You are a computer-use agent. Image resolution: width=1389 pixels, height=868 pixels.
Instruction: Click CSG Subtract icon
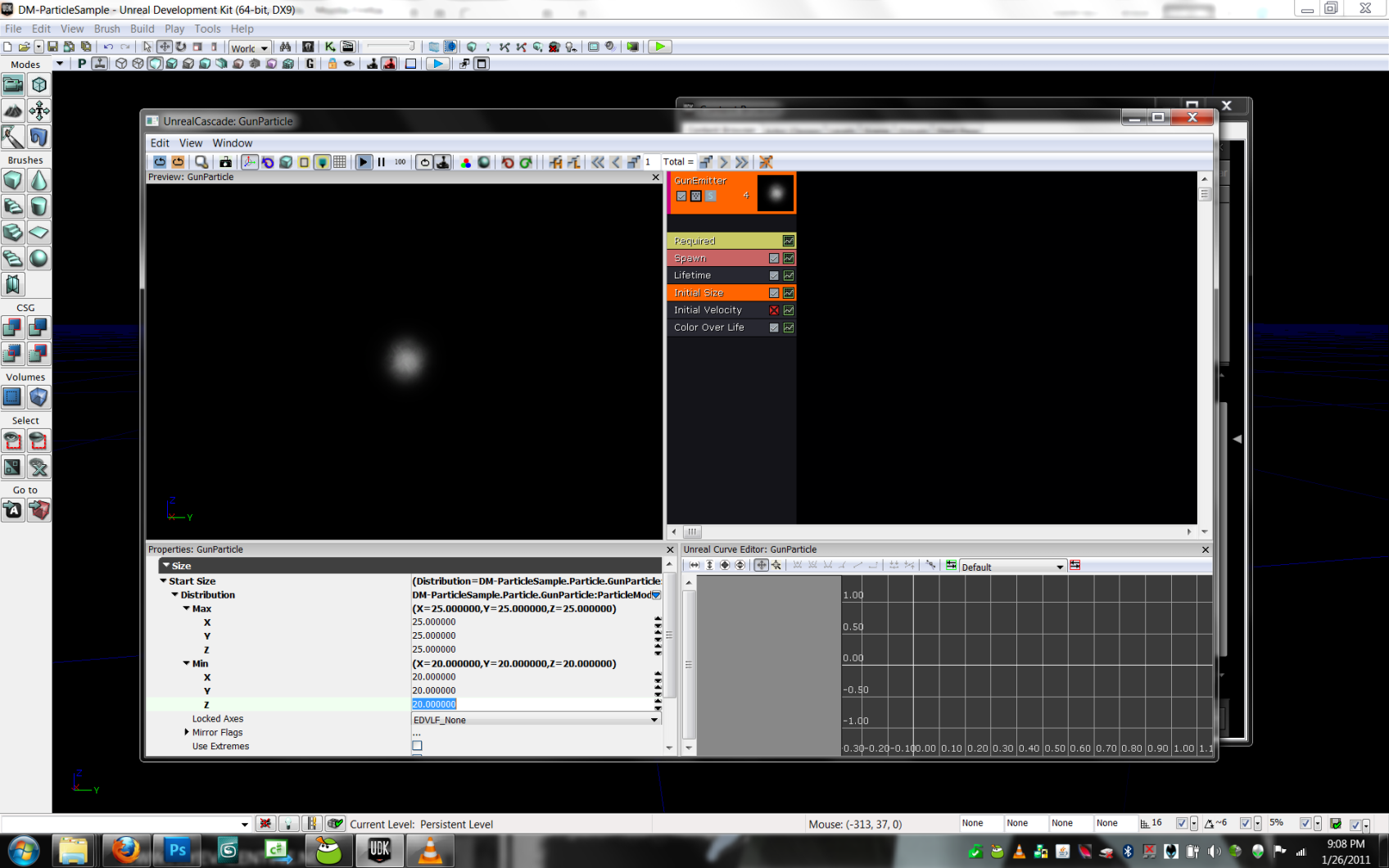tap(38, 328)
